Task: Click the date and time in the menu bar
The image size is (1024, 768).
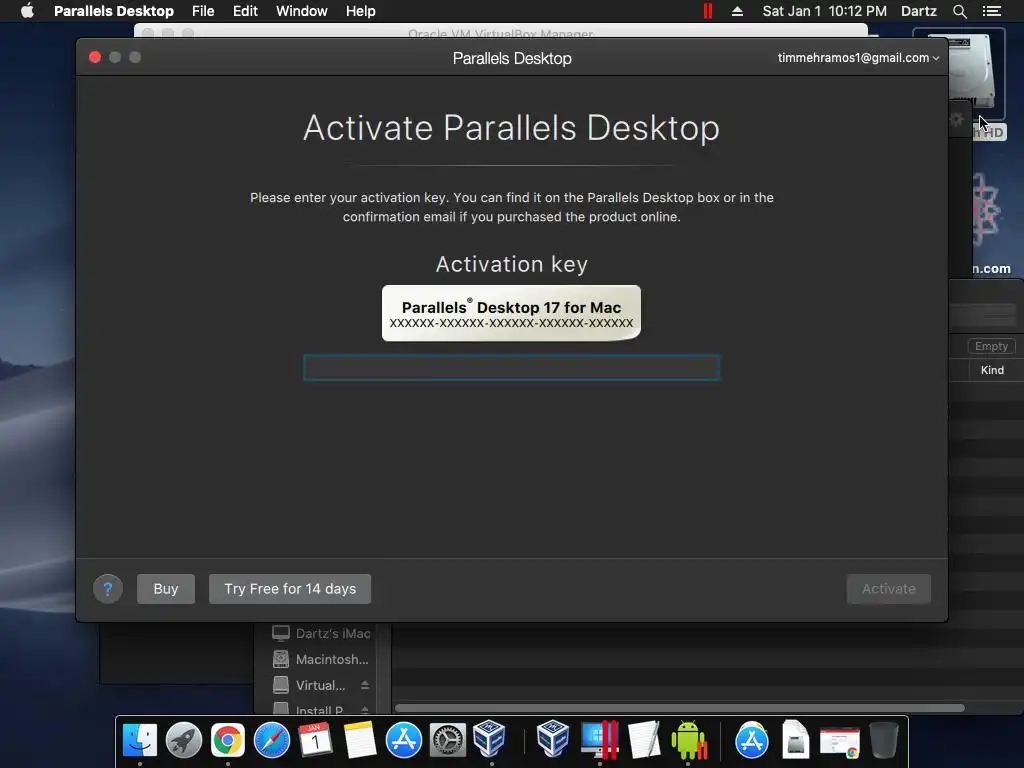Action: (825, 11)
